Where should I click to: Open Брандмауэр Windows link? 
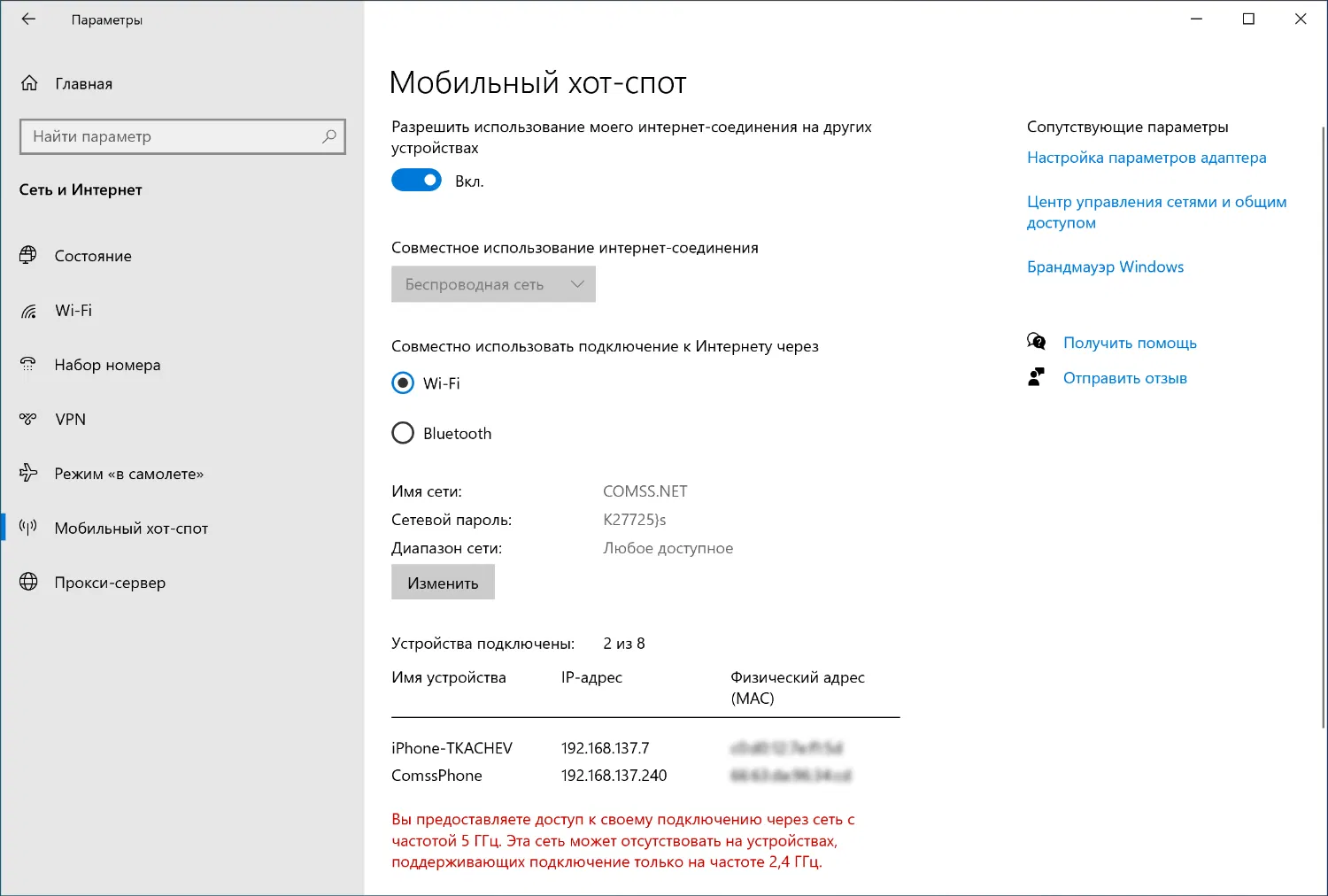(1105, 266)
